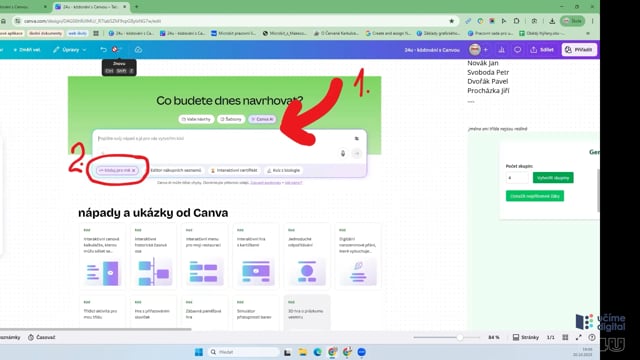The height and width of the screenshot is (360, 640).
Task: Open the sorting activity for class card
Action: click(x=102, y=312)
